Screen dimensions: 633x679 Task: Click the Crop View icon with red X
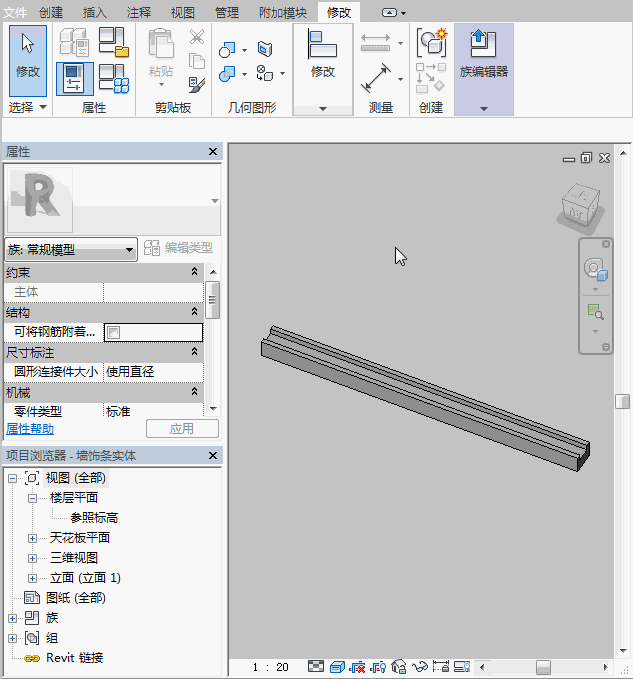[x=357, y=667]
